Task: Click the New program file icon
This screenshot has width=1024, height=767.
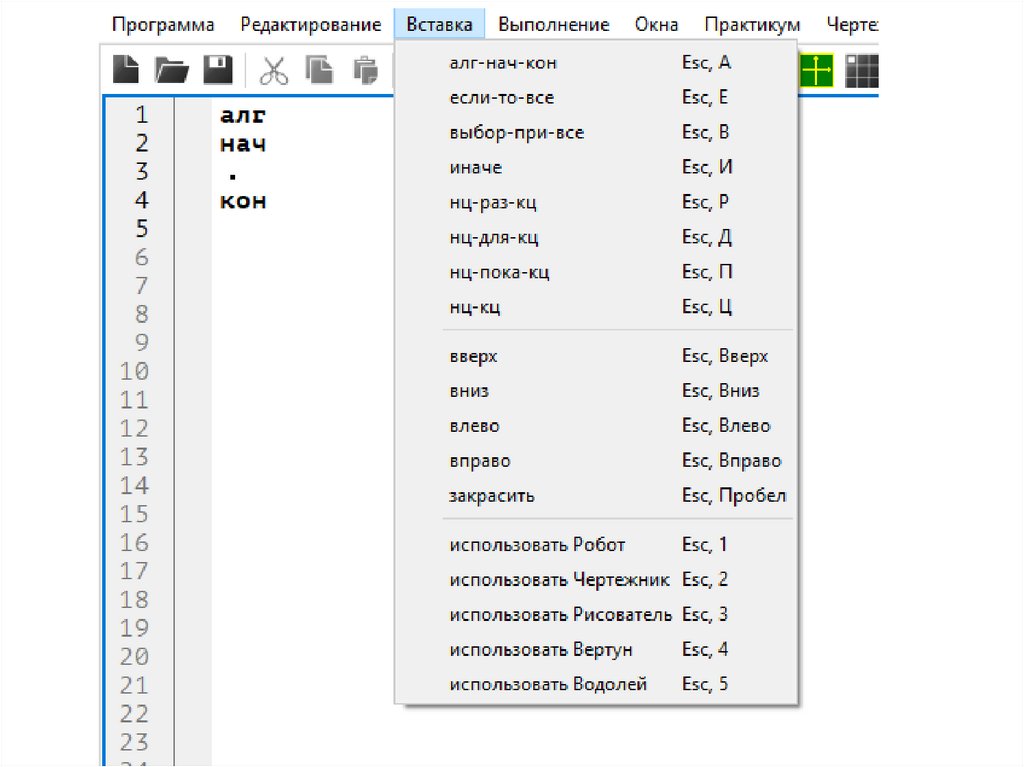Action: 125,69
